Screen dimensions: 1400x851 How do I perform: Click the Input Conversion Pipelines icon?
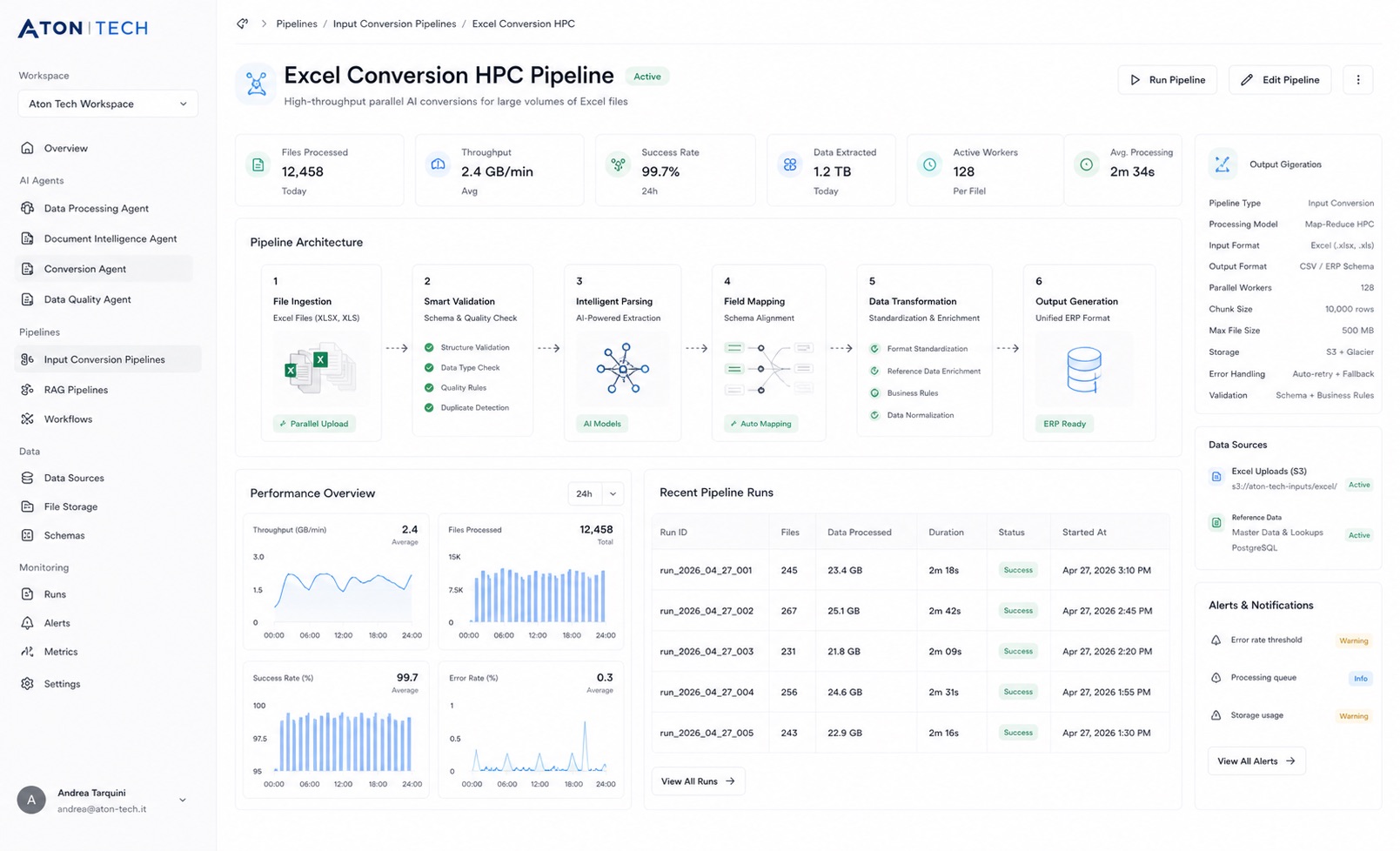[x=27, y=359]
